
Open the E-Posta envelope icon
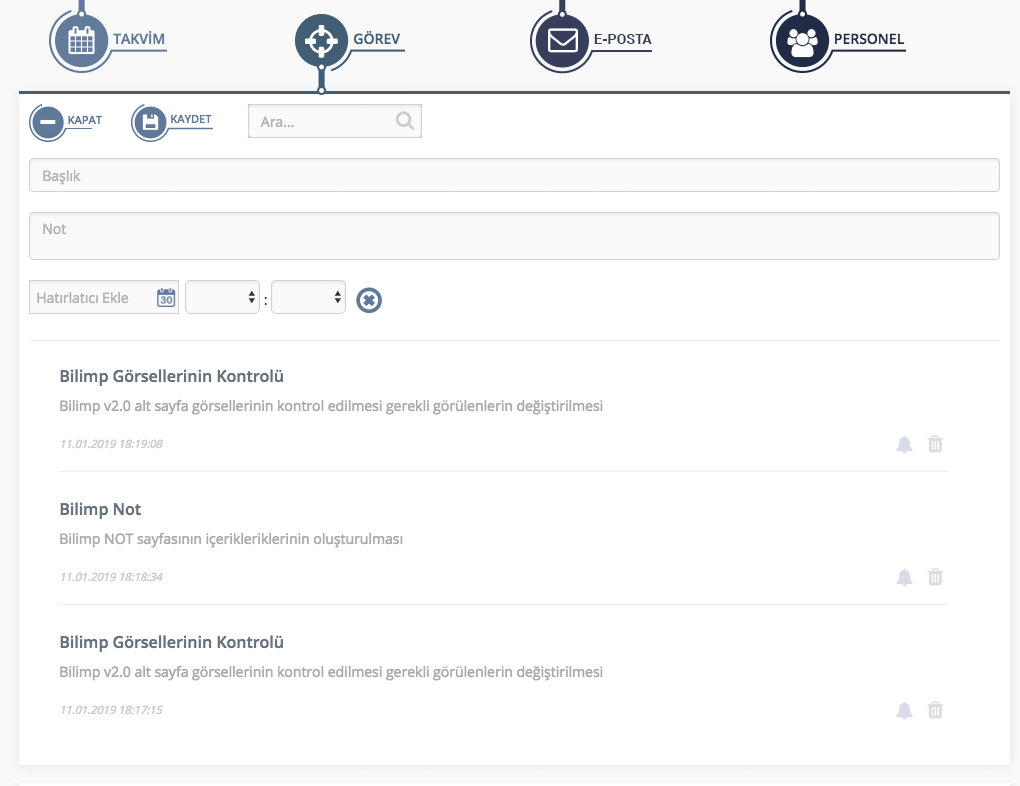[x=562, y=41]
